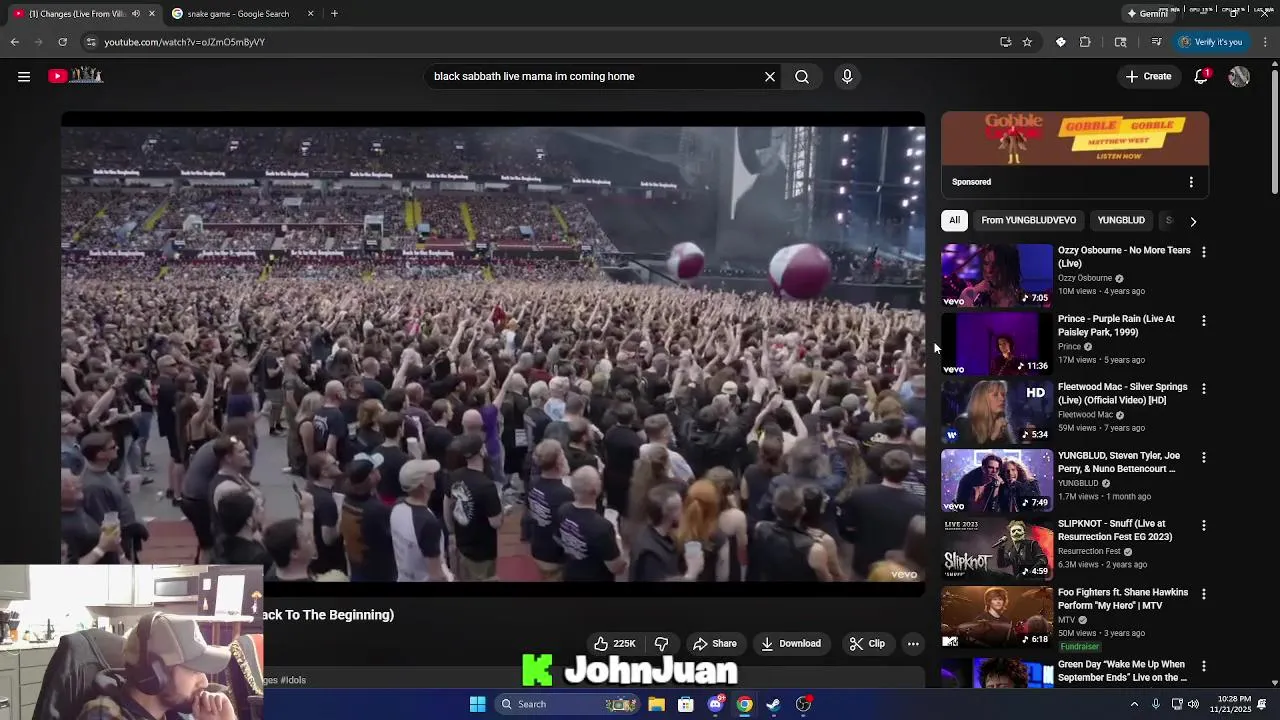This screenshot has height=720, width=1280.
Task: Bookmark this page with the star
Action: coord(1027,42)
